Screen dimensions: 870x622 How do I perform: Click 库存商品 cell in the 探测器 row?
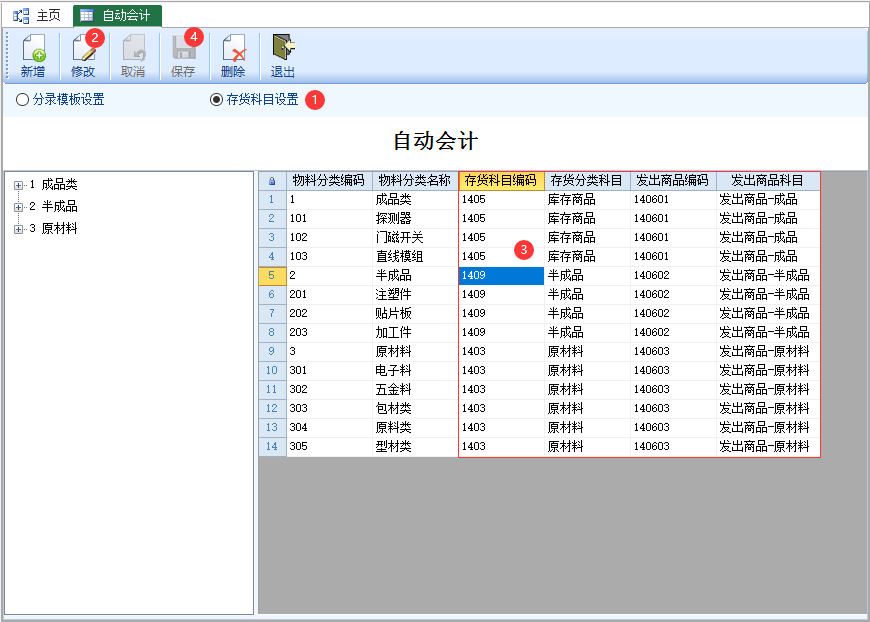[587, 219]
